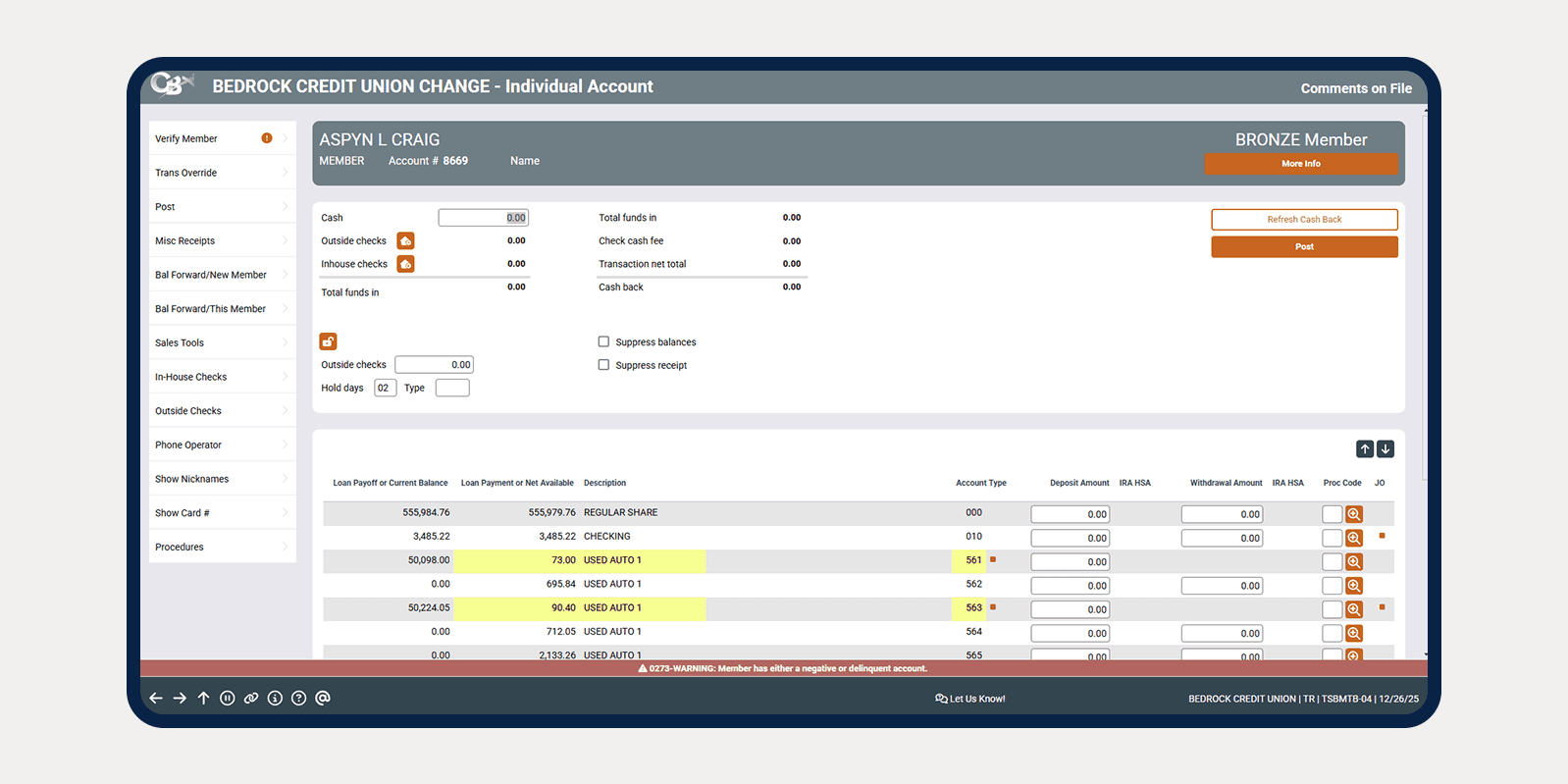Image resolution: width=1568 pixels, height=784 pixels.
Task: Click the Let Us Know! link
Action: coord(970,699)
